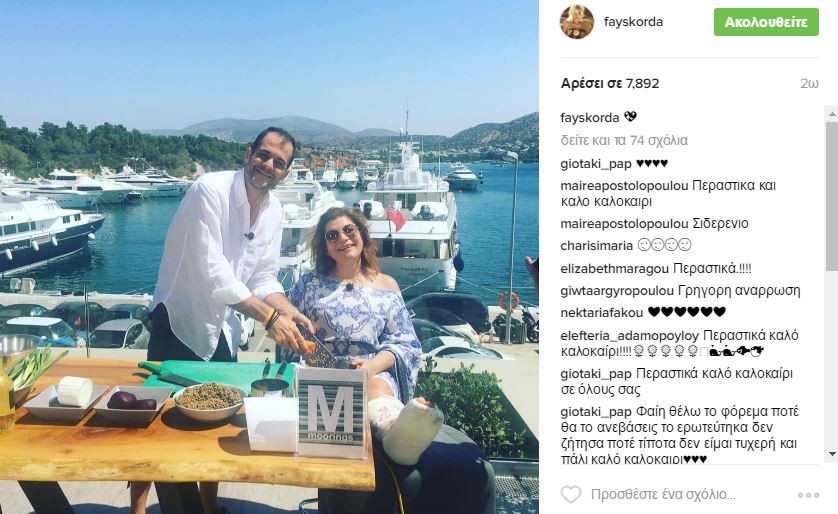View all 74 comments link
Viewport: 838px width, 514px height.
tap(624, 141)
